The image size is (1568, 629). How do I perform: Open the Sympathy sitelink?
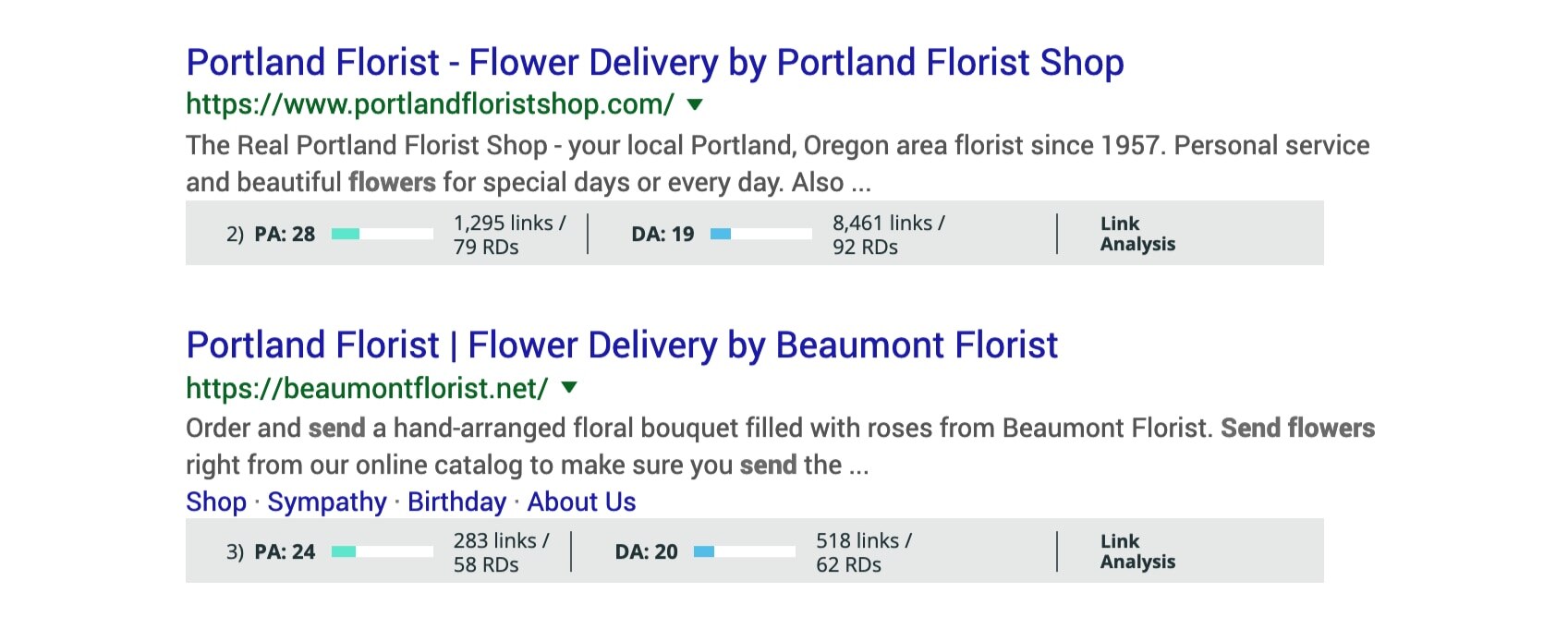[327, 502]
